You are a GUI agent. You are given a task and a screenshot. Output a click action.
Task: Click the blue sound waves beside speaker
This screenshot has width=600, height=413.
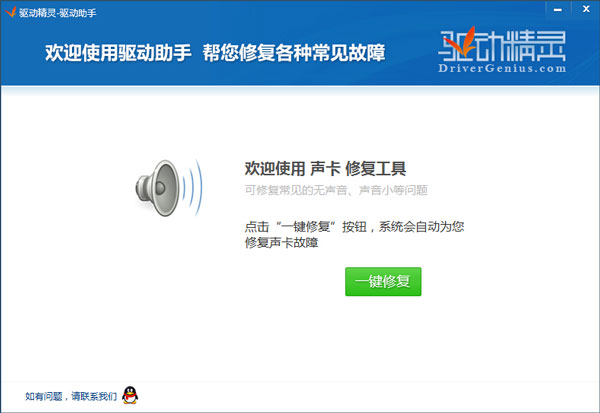[192, 188]
